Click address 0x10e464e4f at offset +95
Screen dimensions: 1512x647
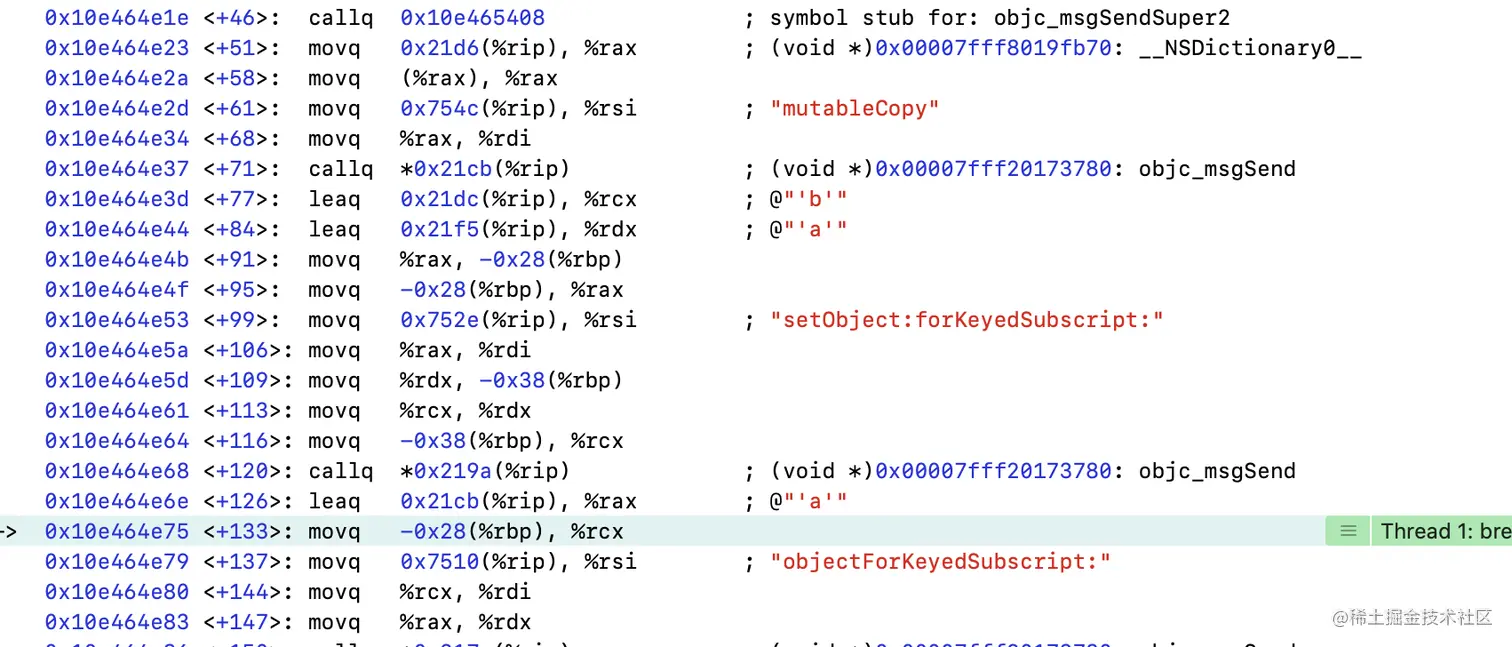click(x=117, y=290)
